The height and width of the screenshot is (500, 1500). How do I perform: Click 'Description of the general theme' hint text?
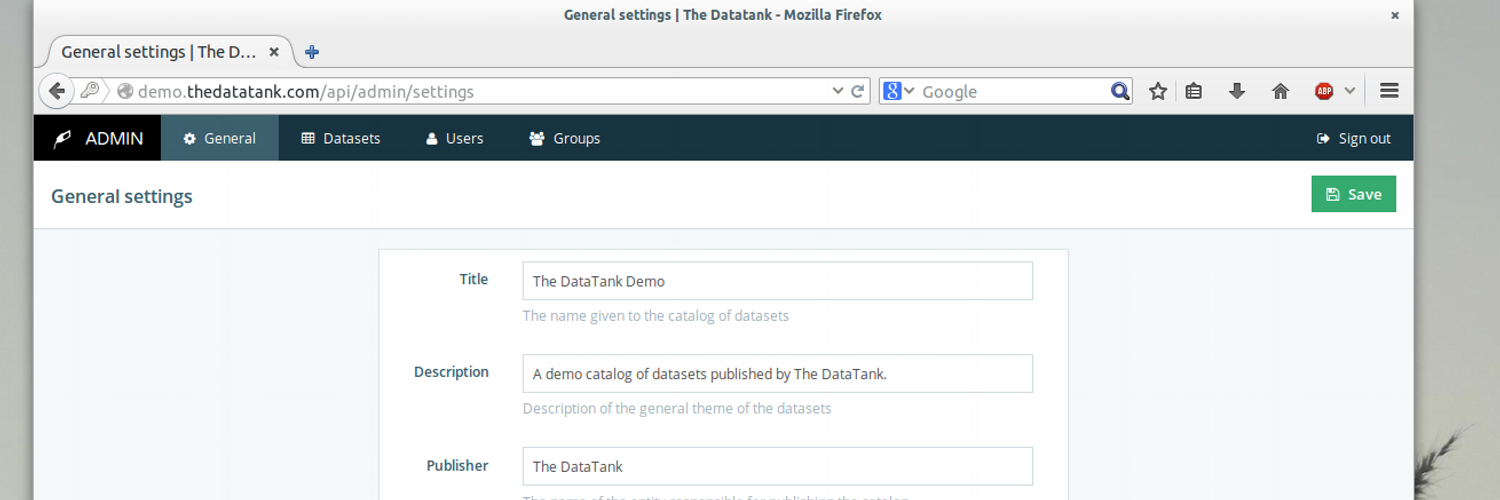point(677,408)
